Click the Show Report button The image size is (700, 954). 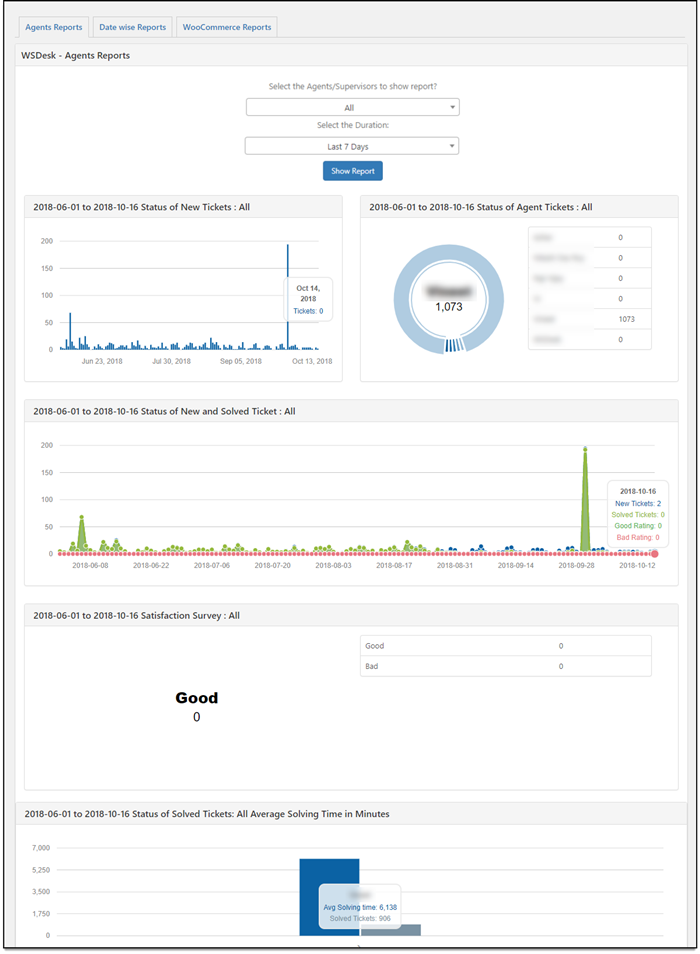tap(352, 171)
